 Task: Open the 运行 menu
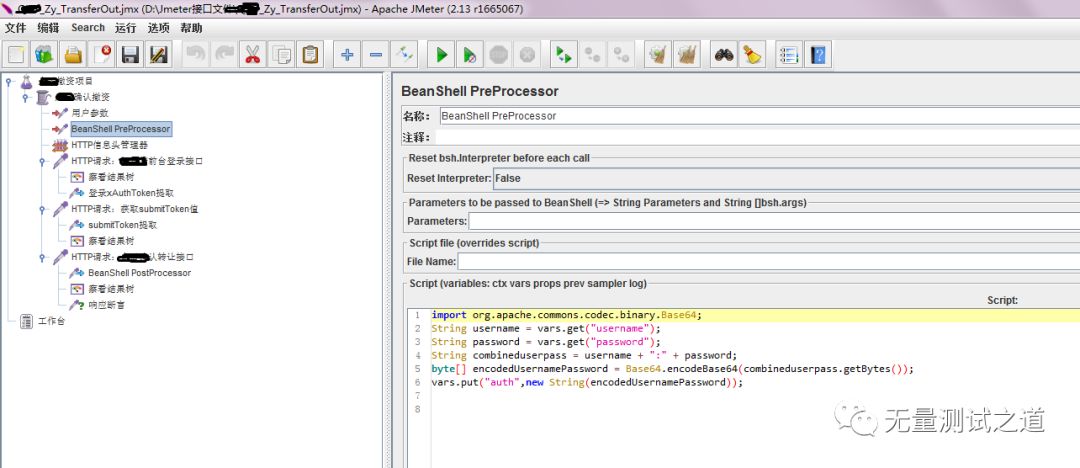[x=126, y=28]
